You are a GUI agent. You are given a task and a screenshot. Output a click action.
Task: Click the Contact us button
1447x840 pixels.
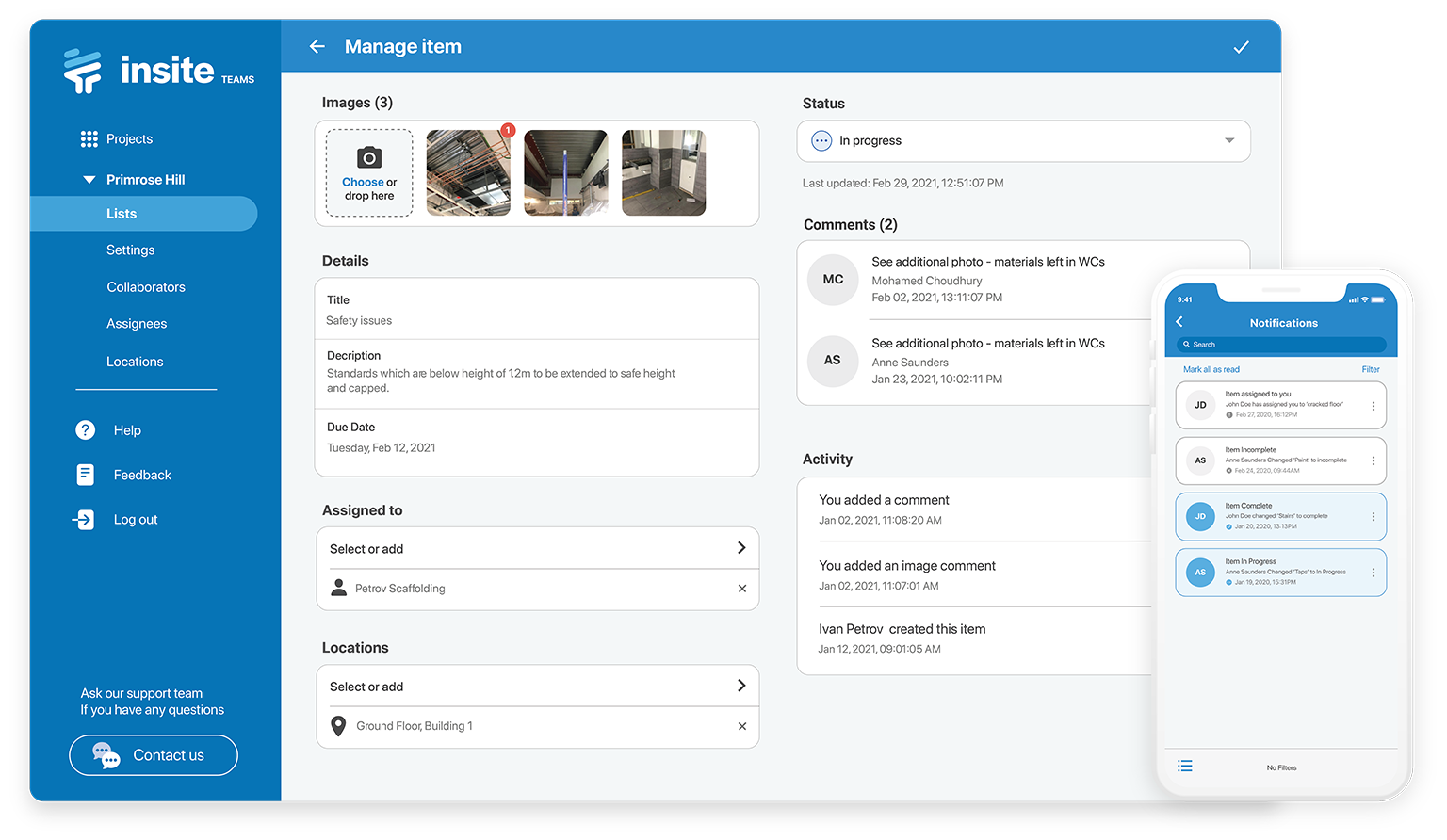(x=153, y=754)
